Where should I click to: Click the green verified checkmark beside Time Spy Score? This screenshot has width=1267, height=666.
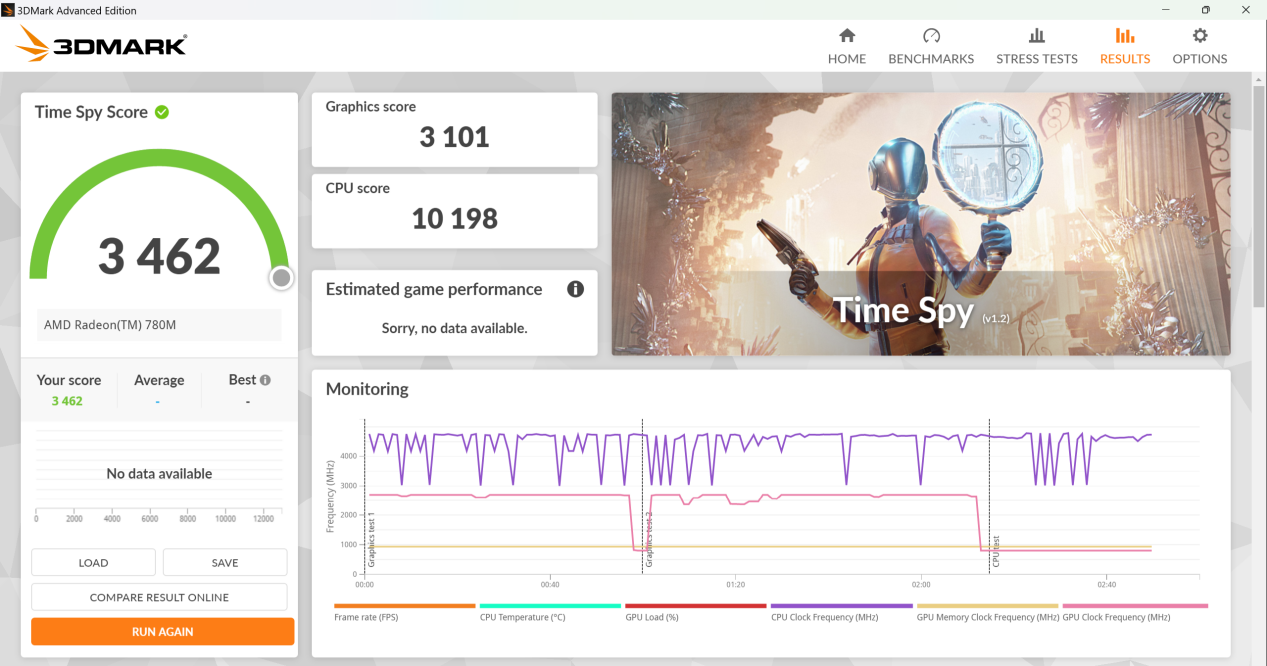(162, 112)
